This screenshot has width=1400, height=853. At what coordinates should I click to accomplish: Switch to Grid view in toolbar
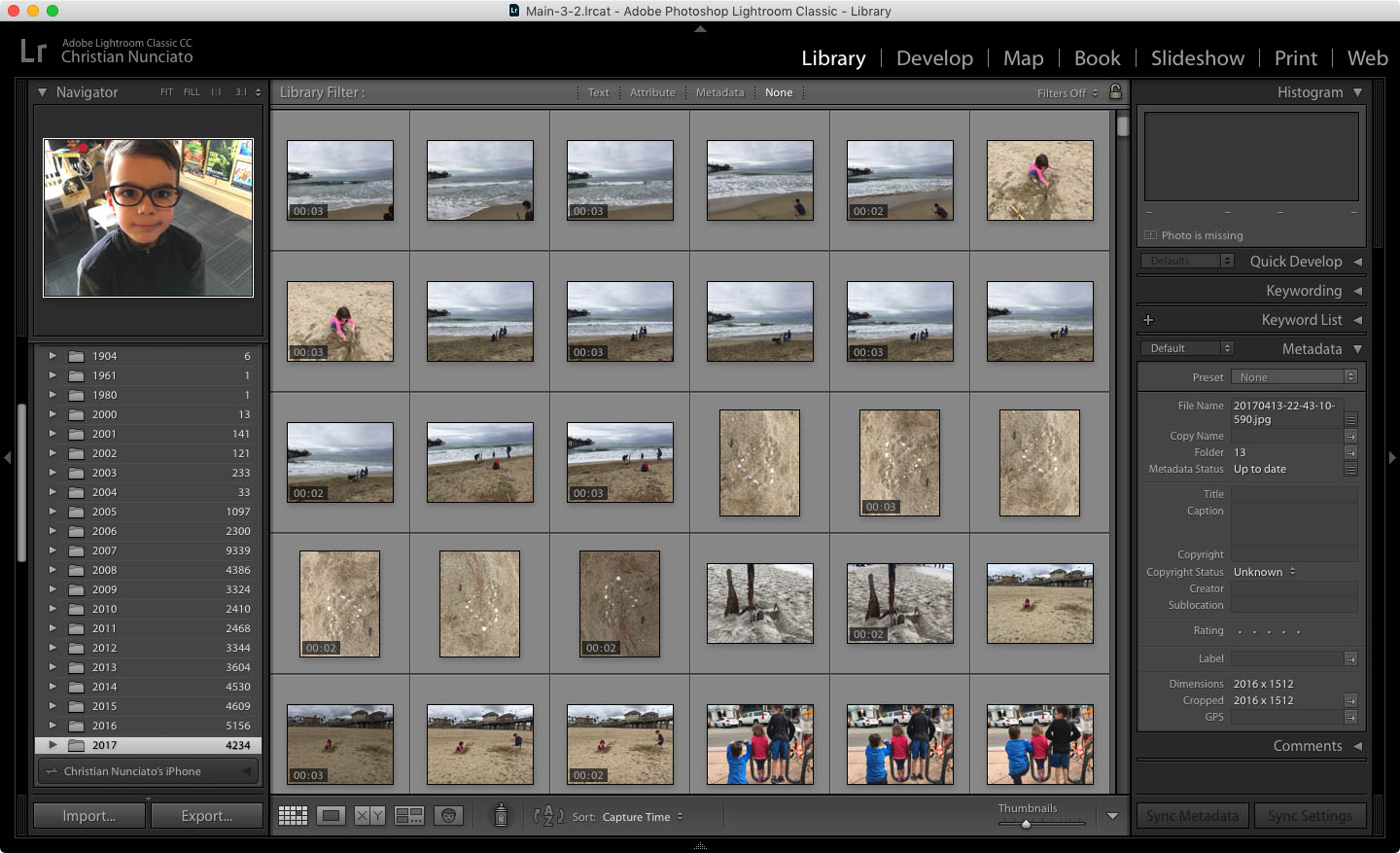[x=293, y=816]
